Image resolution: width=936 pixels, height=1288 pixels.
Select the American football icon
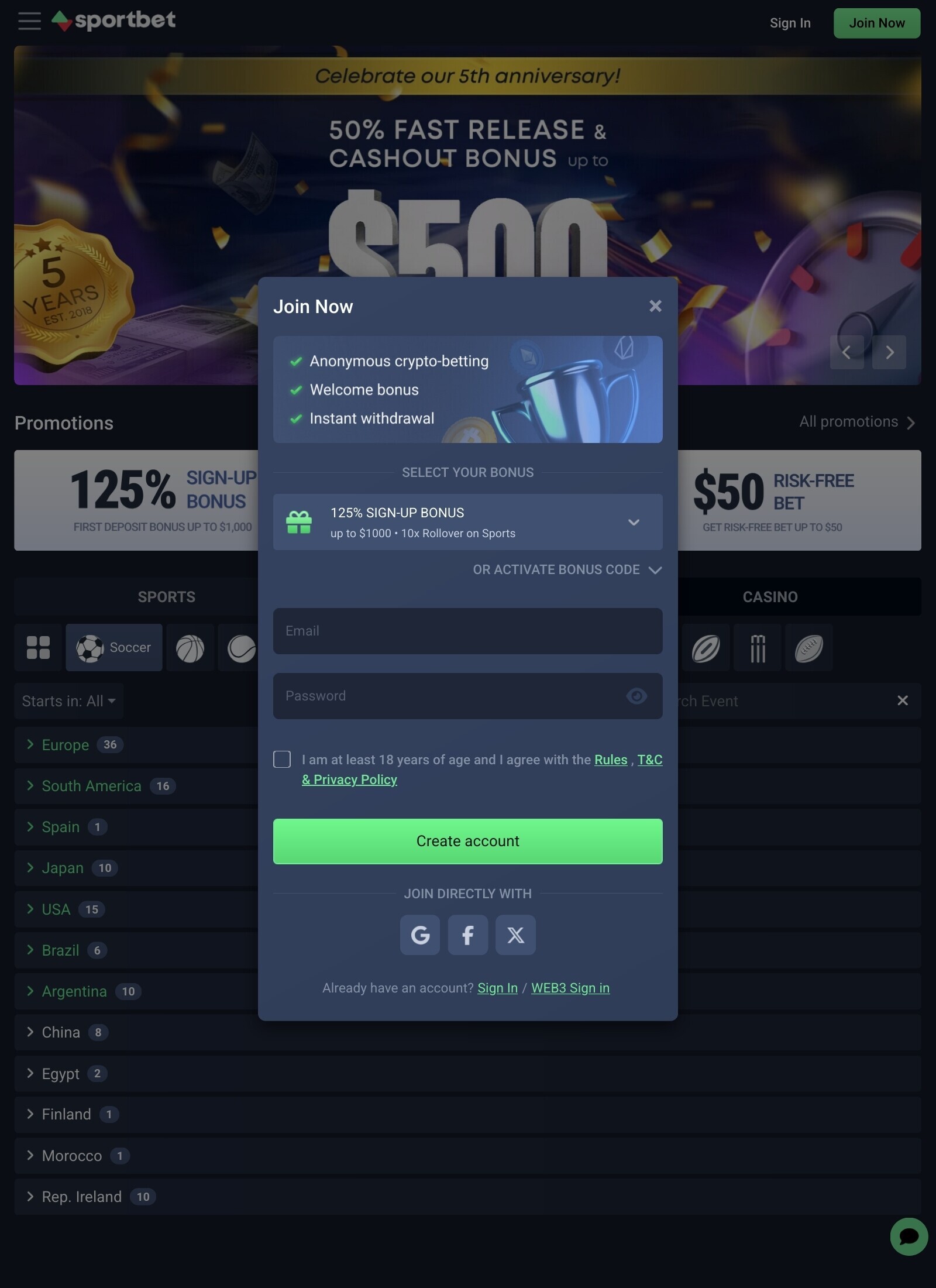809,647
